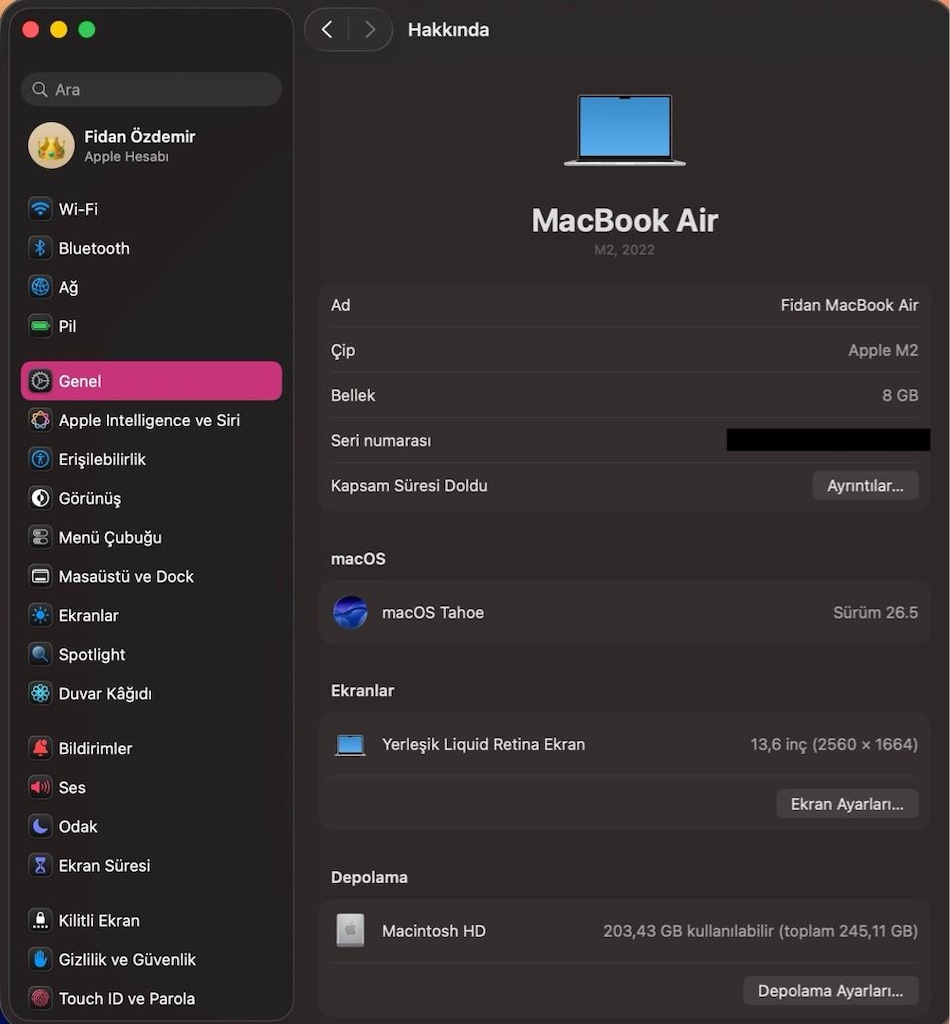Viewport: 950px width, 1024px height.
Task: Select Odak label in sidebar
Action: (x=78, y=826)
